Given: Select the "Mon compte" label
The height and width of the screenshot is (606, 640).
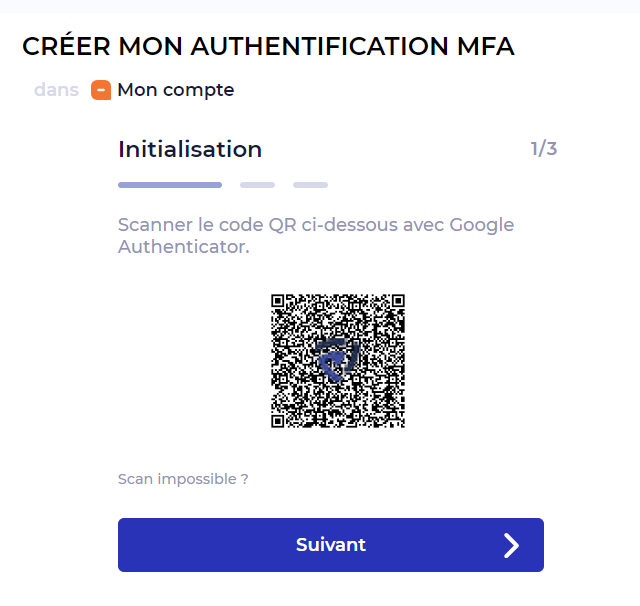Looking at the screenshot, I should click(x=176, y=90).
